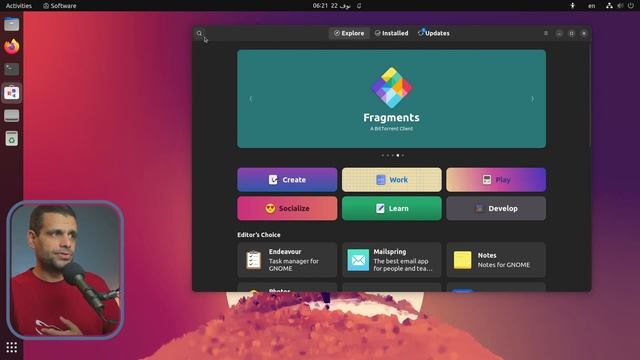Click Ubuntu Software dock icon
This screenshot has width=640, height=360.
pos(11,93)
